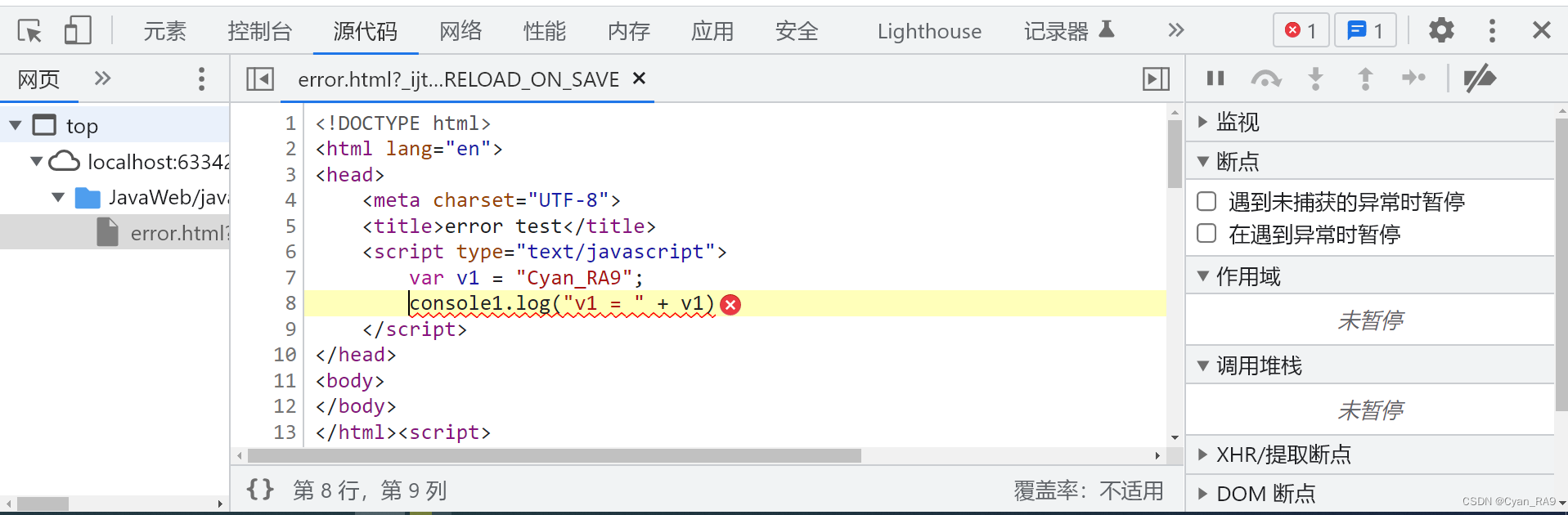Screen dimensions: 1568x515
Task: Open DevTools settings gear
Action: coord(1441,29)
